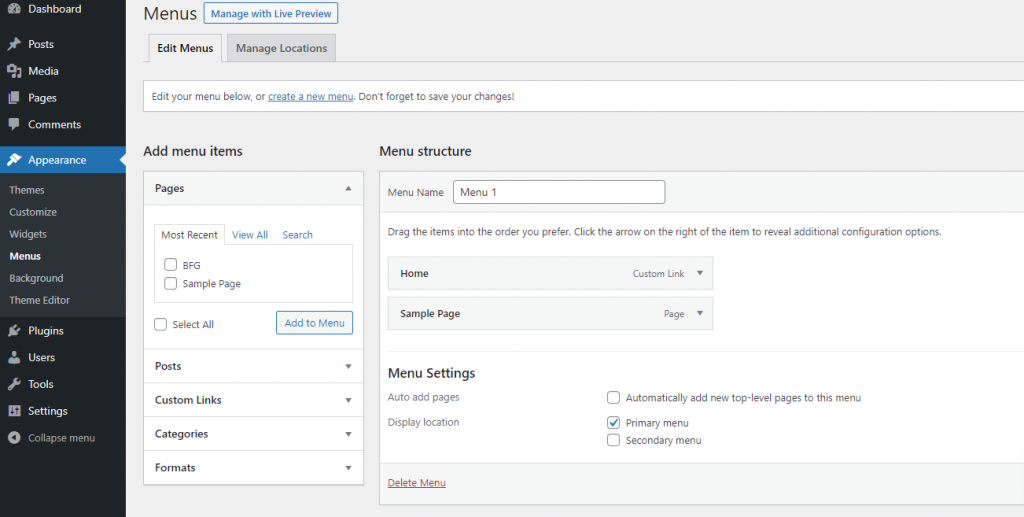Open Media via its sidebar icon
The image size is (1024, 517).
[x=14, y=71]
